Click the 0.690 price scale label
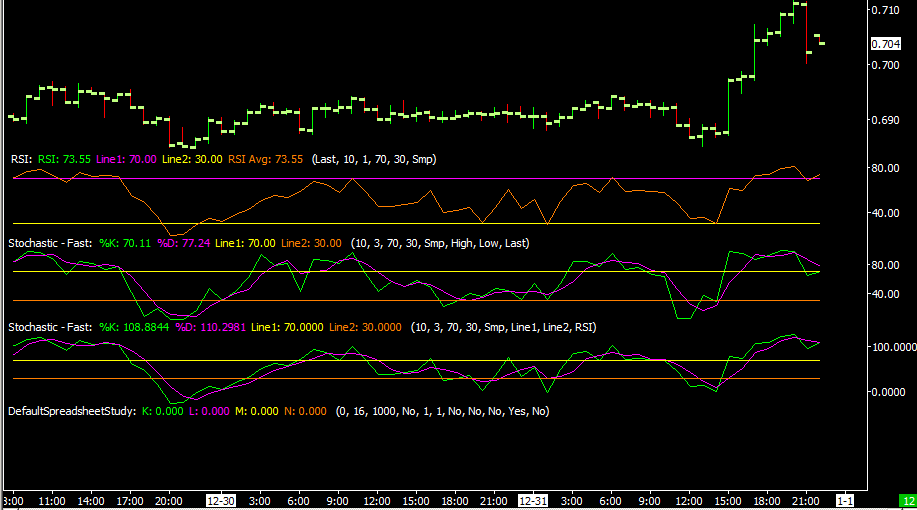 coord(885,120)
